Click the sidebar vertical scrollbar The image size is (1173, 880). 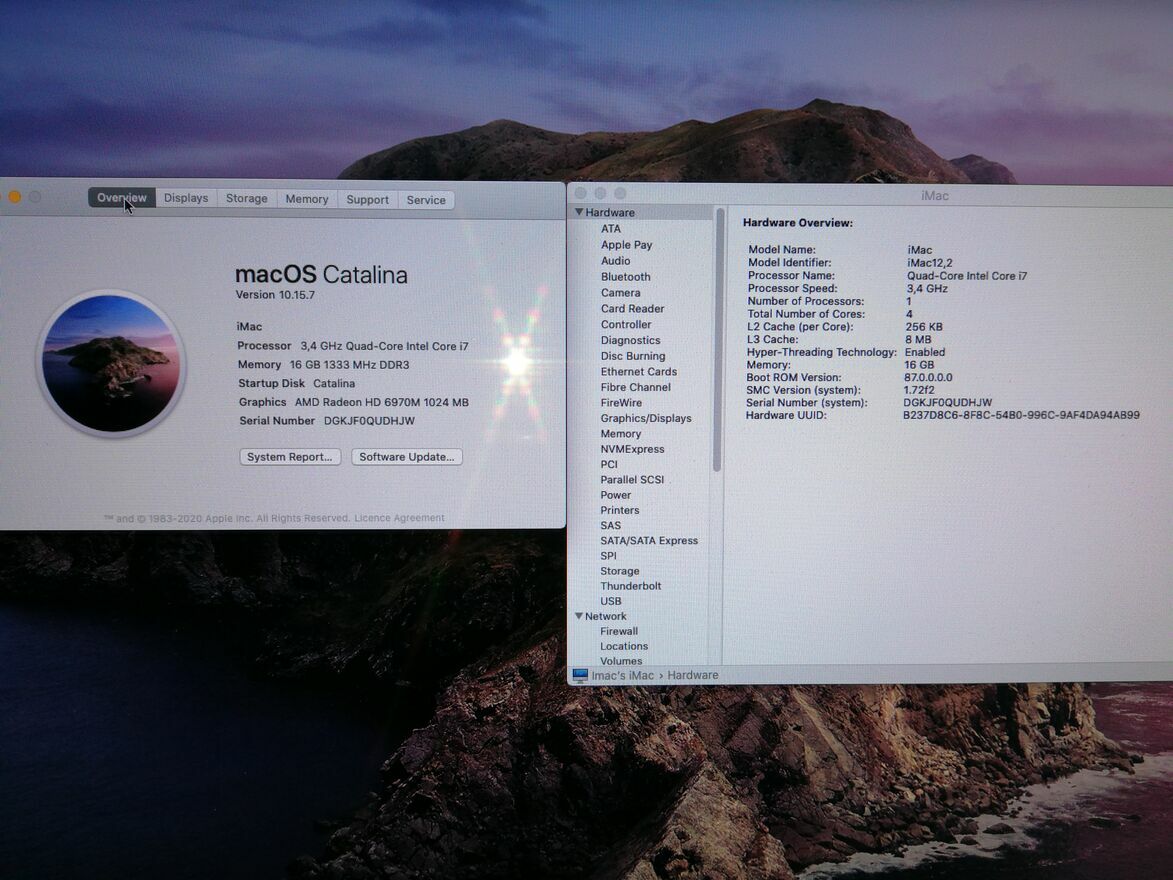[716, 340]
